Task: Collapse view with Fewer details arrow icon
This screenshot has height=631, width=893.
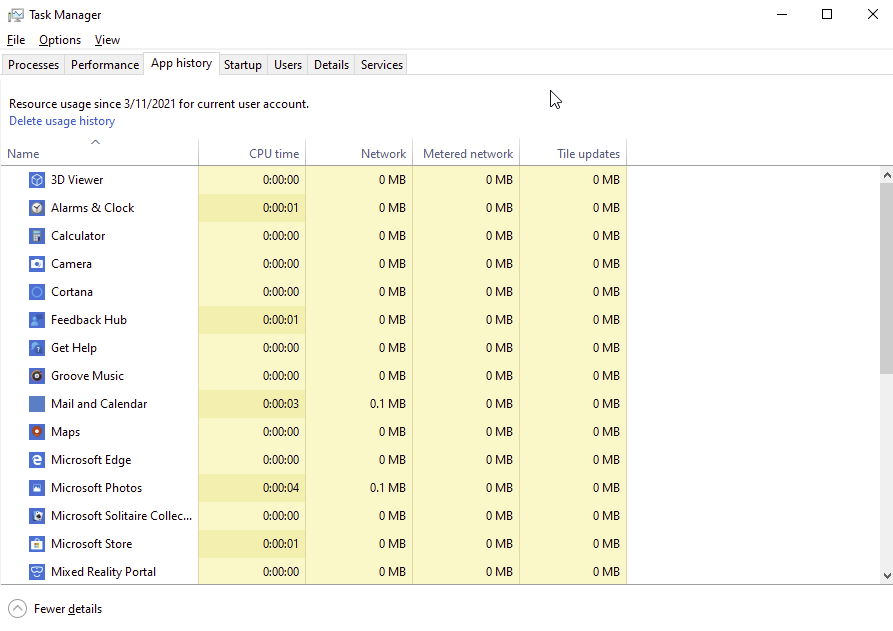Action: click(18, 609)
